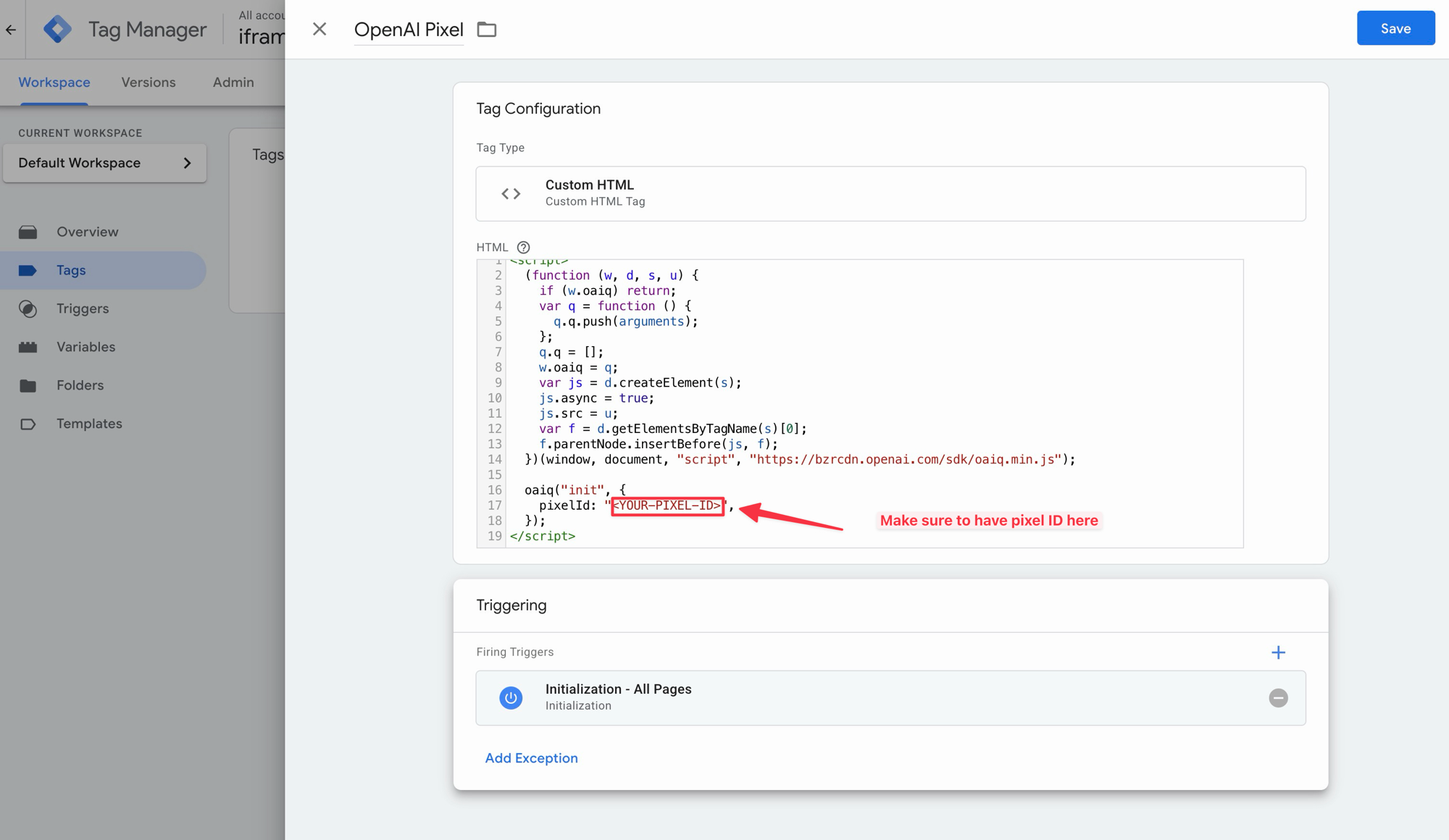Open the HTML help question mark

click(523, 247)
